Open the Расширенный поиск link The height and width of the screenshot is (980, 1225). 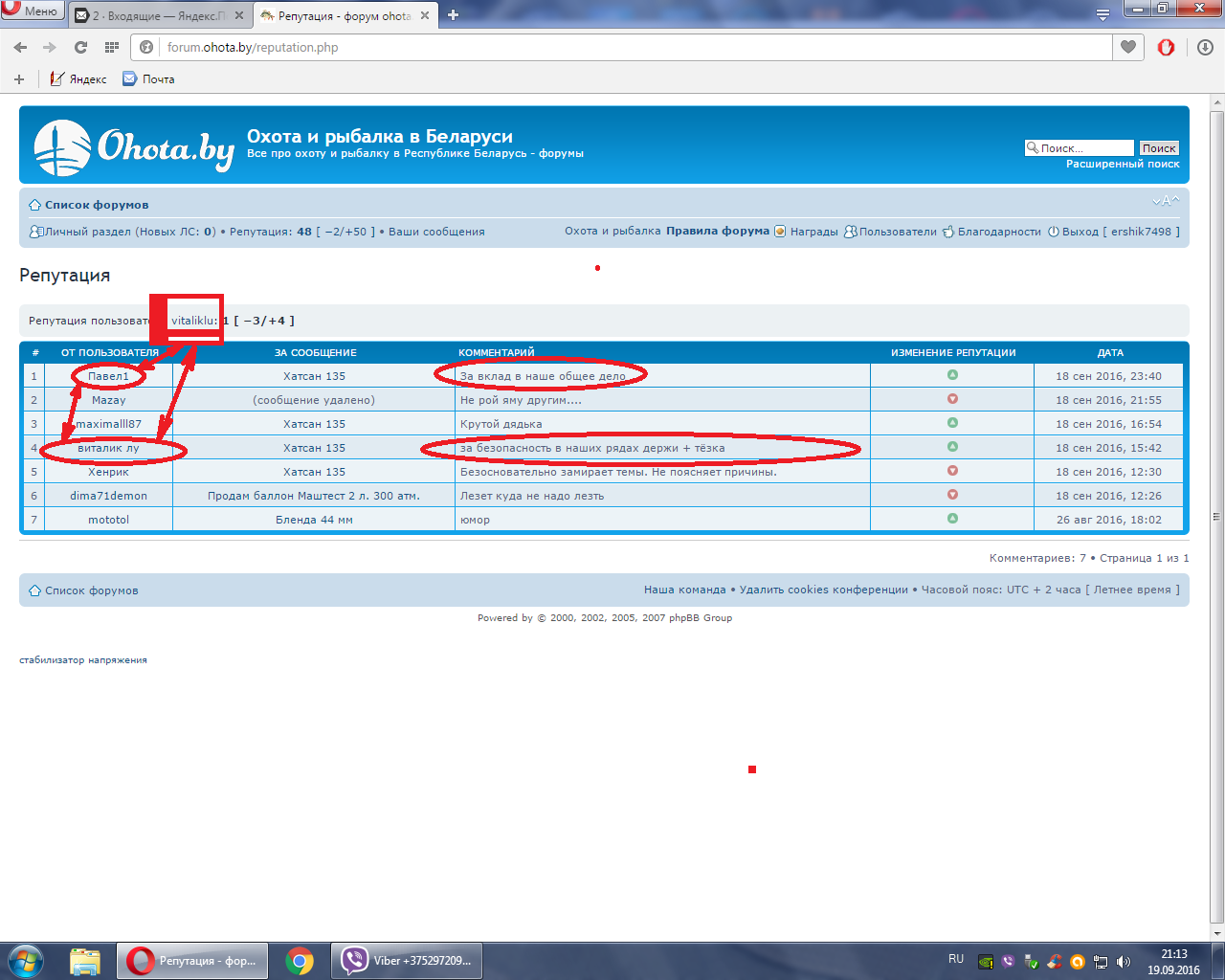click(1123, 165)
